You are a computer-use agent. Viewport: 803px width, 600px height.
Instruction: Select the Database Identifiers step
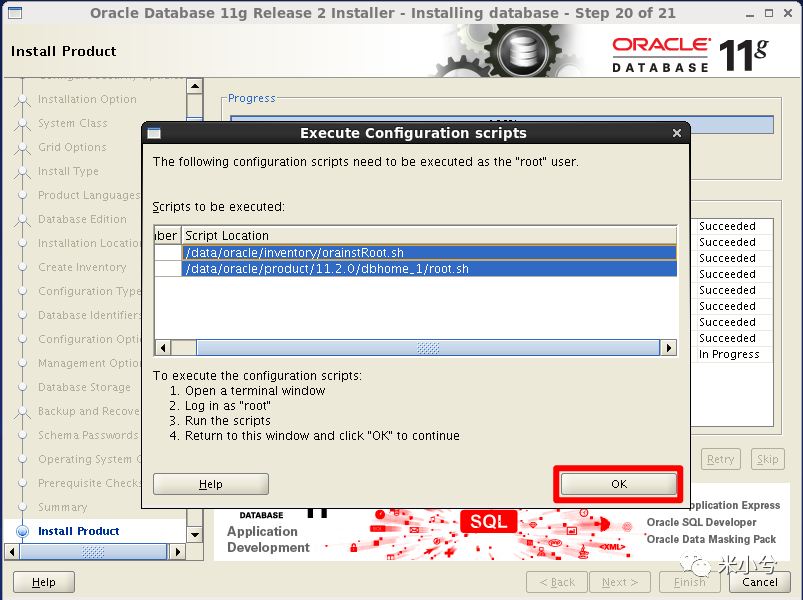(x=89, y=315)
